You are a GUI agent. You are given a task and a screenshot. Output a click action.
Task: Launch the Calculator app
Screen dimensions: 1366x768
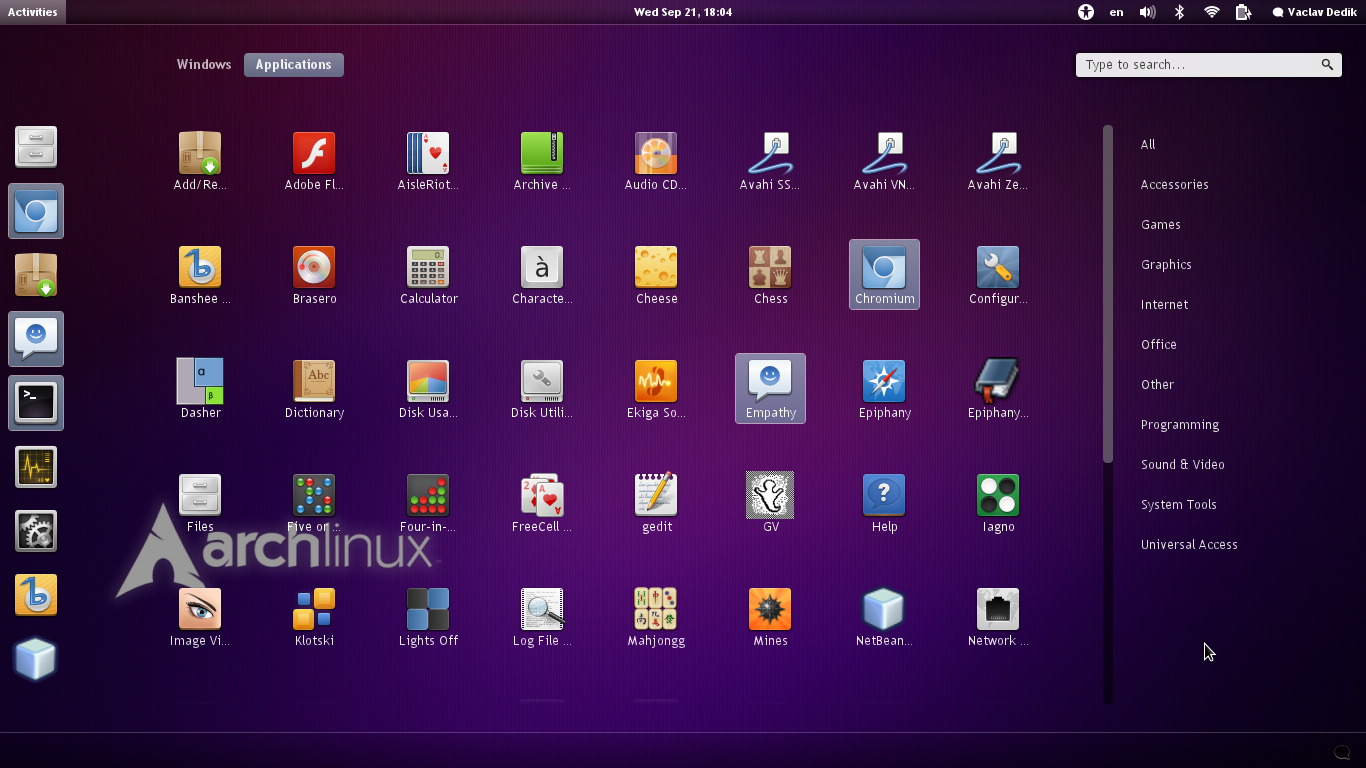(x=428, y=275)
